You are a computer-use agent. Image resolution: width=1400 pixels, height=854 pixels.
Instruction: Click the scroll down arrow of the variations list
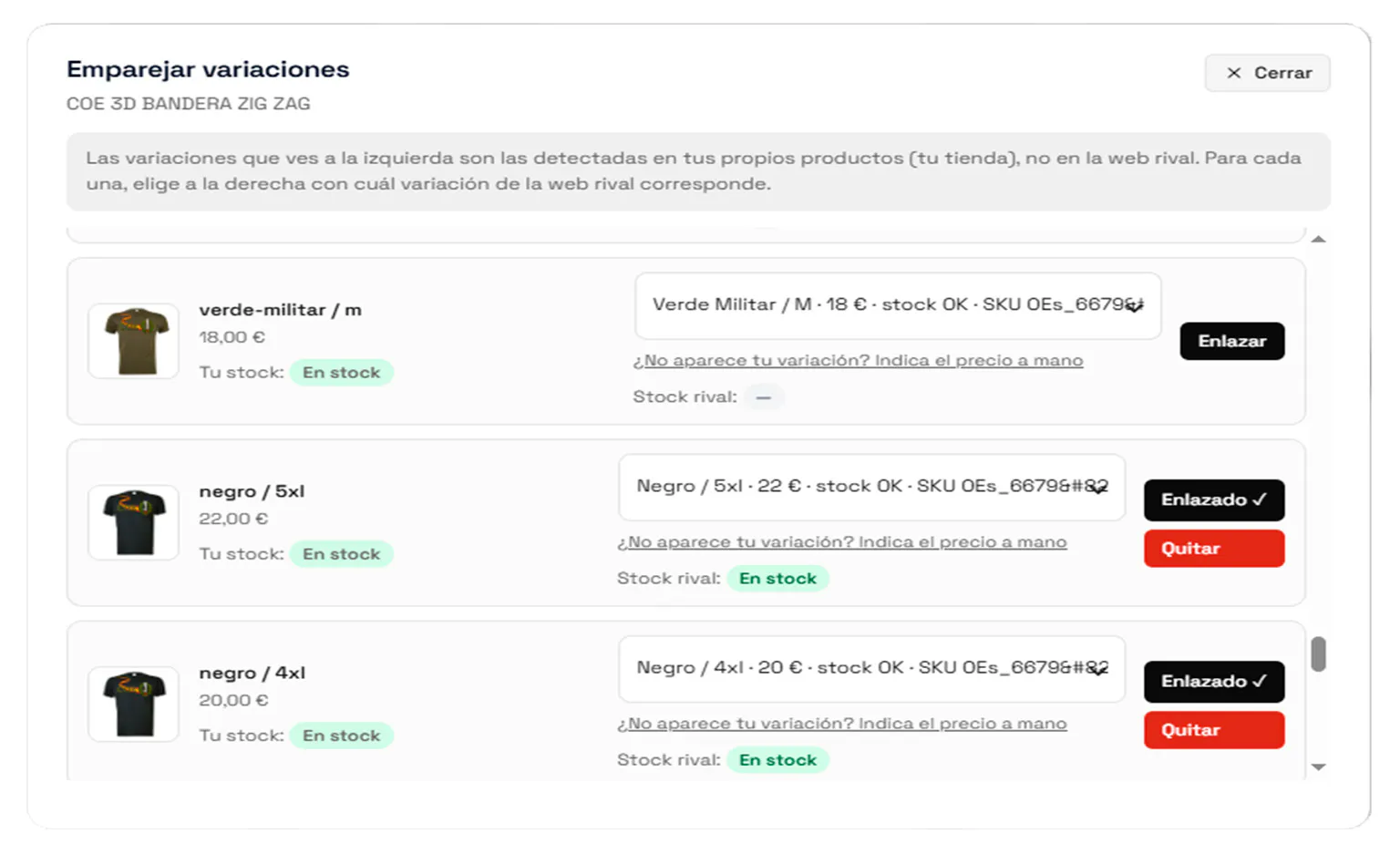(x=1318, y=767)
